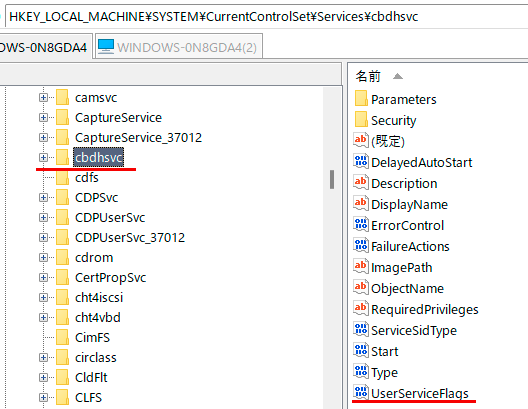This screenshot has width=528, height=409.
Task: Select the ServiceSidType value name
Action: coord(414,331)
